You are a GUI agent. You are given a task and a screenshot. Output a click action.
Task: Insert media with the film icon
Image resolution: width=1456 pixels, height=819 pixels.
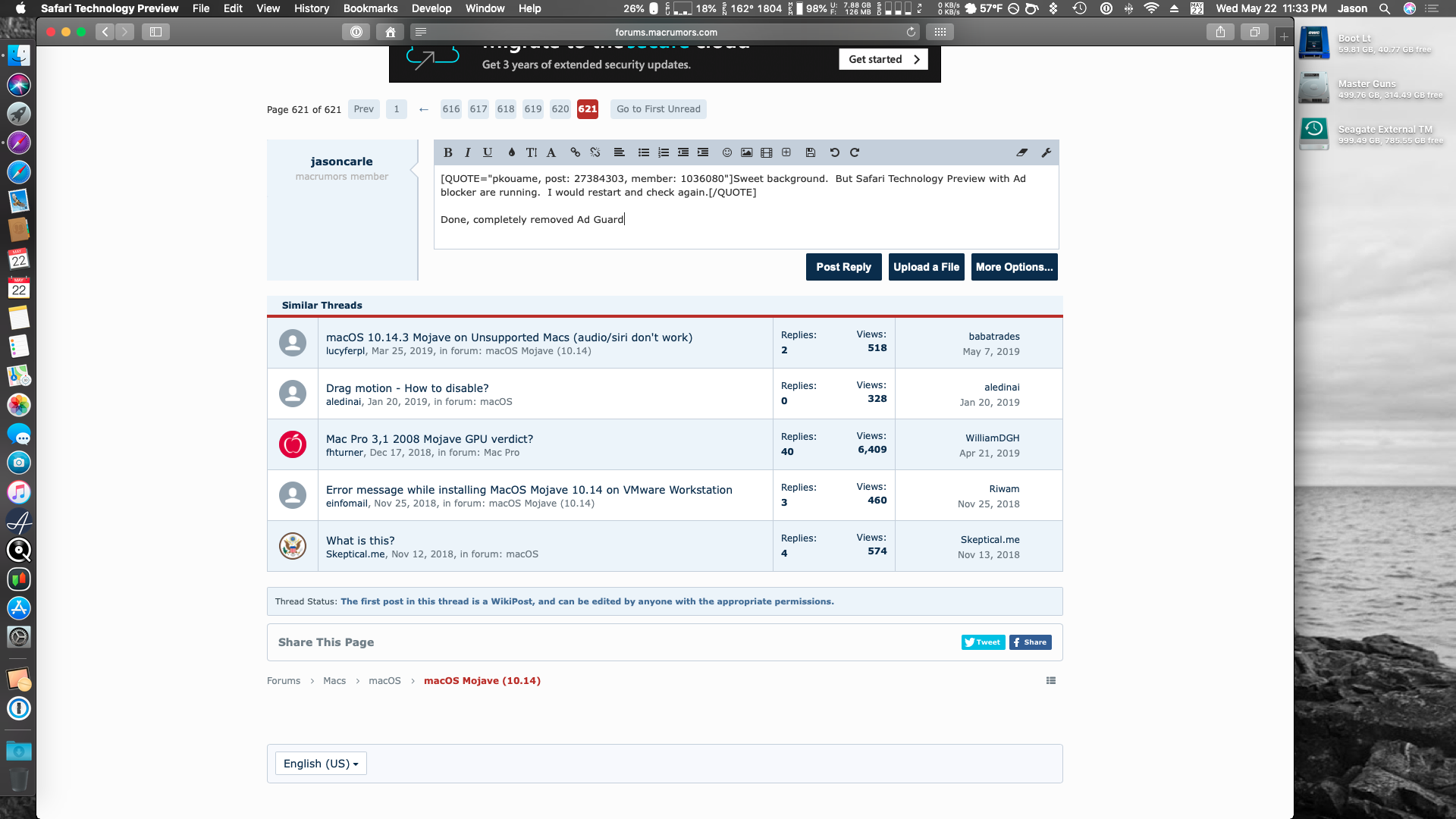767,152
